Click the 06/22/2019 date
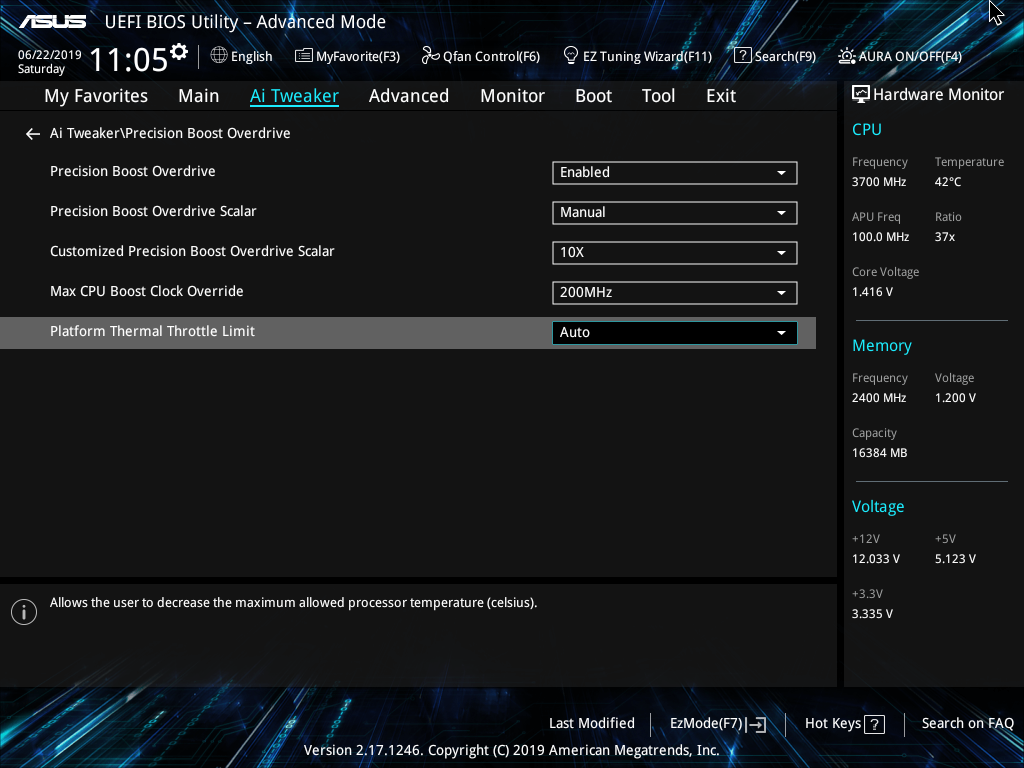Screen dimensions: 1024x768 point(50,55)
